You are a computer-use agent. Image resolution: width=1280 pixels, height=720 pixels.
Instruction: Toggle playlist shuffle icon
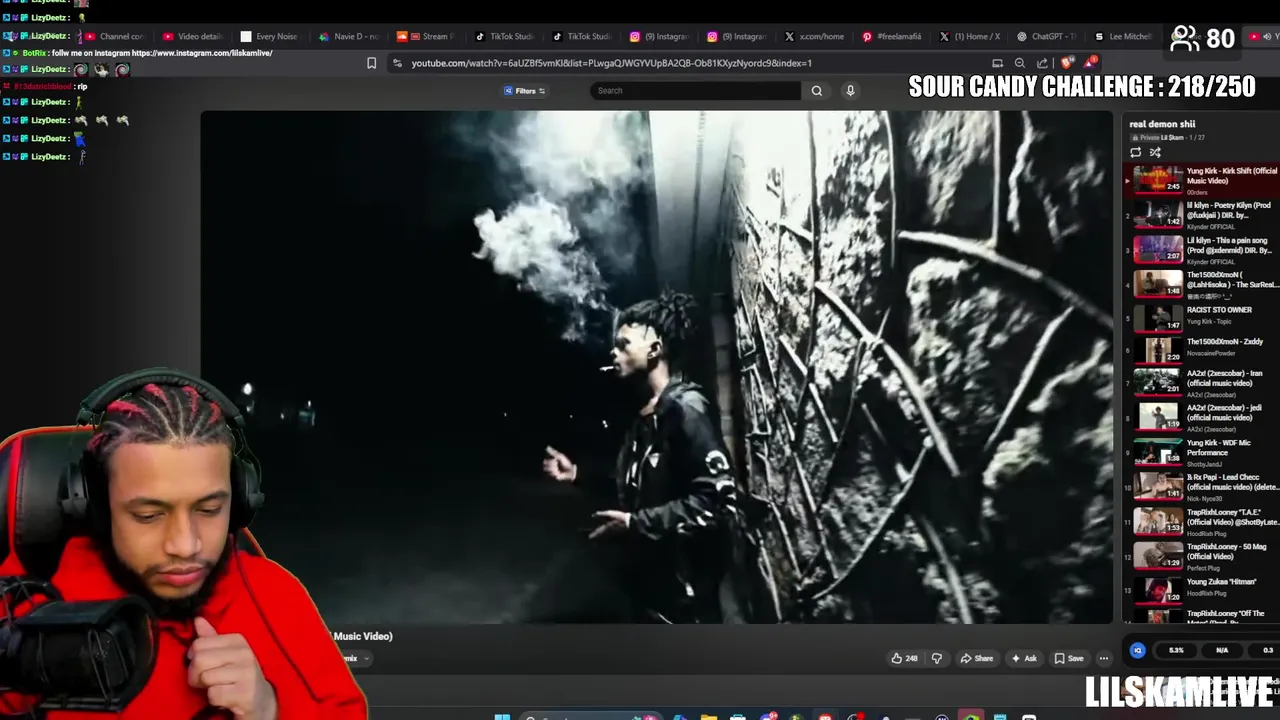pos(1155,153)
